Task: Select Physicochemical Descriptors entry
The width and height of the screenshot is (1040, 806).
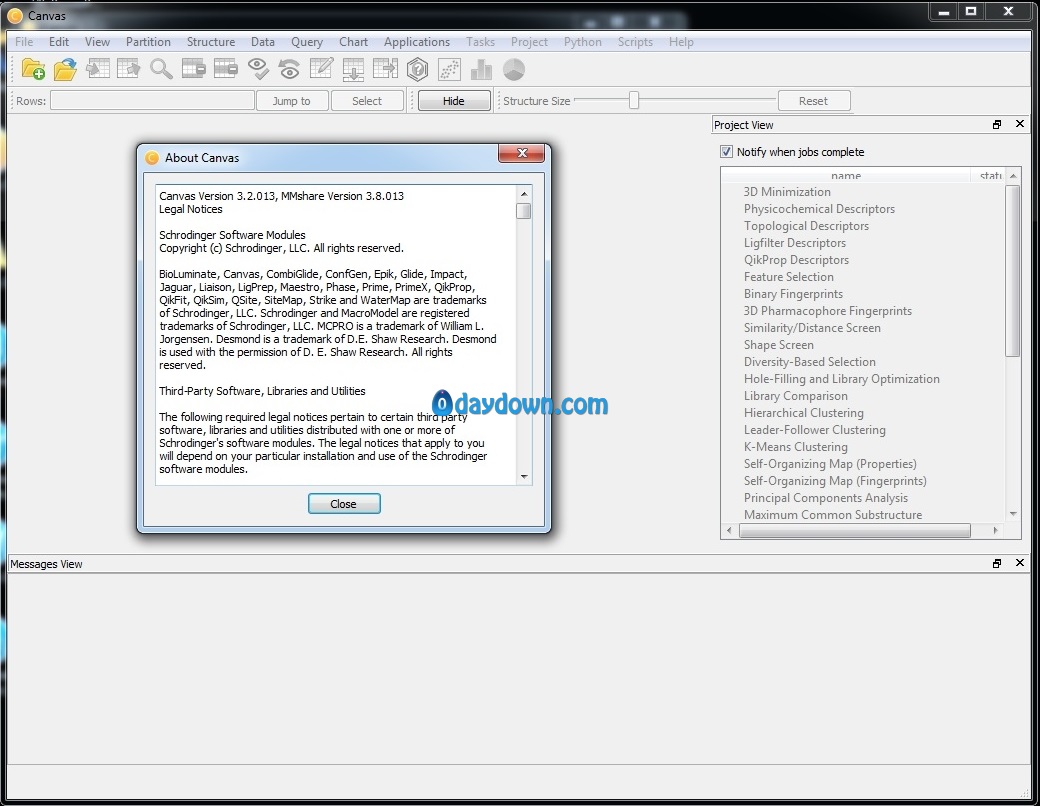Action: [x=819, y=209]
